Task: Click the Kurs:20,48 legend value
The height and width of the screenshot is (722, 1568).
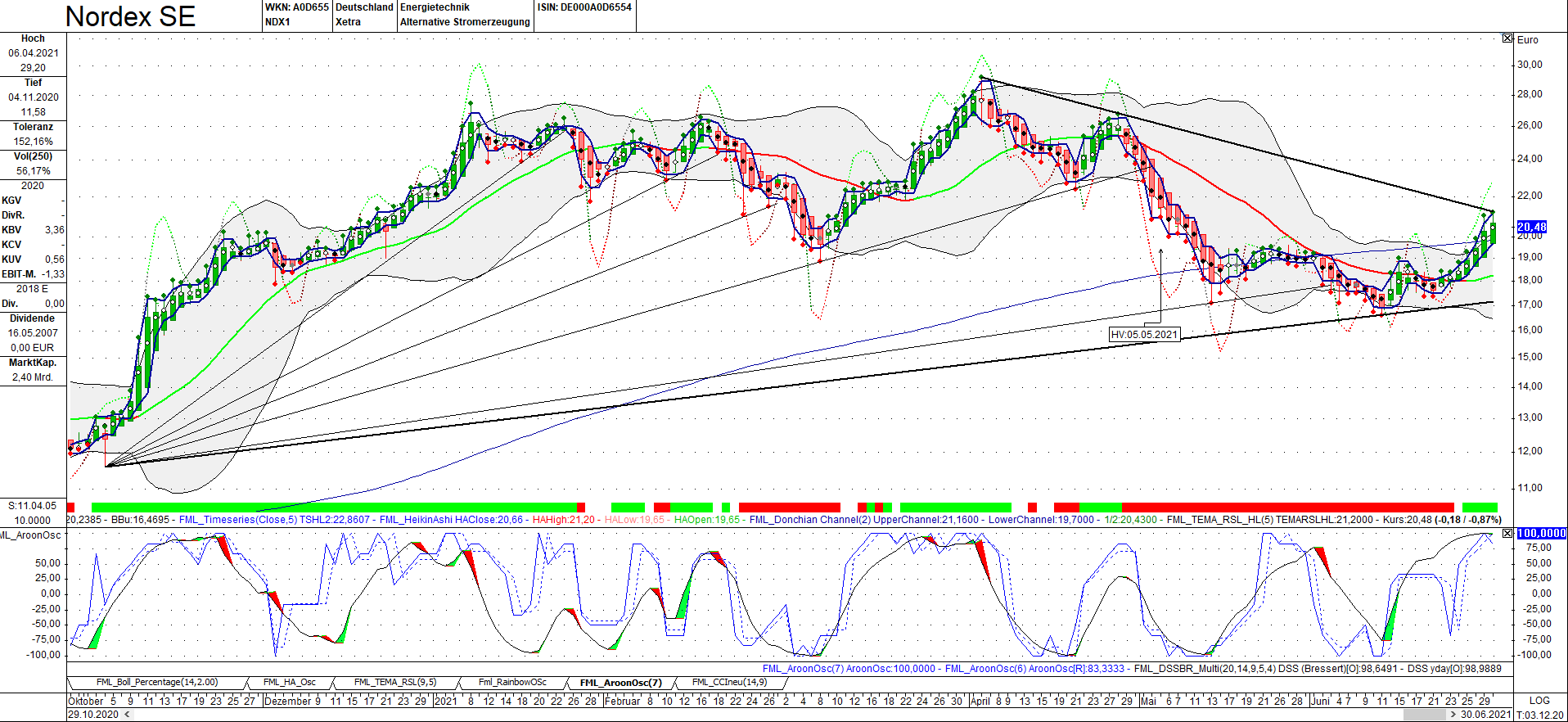Action: click(1408, 520)
